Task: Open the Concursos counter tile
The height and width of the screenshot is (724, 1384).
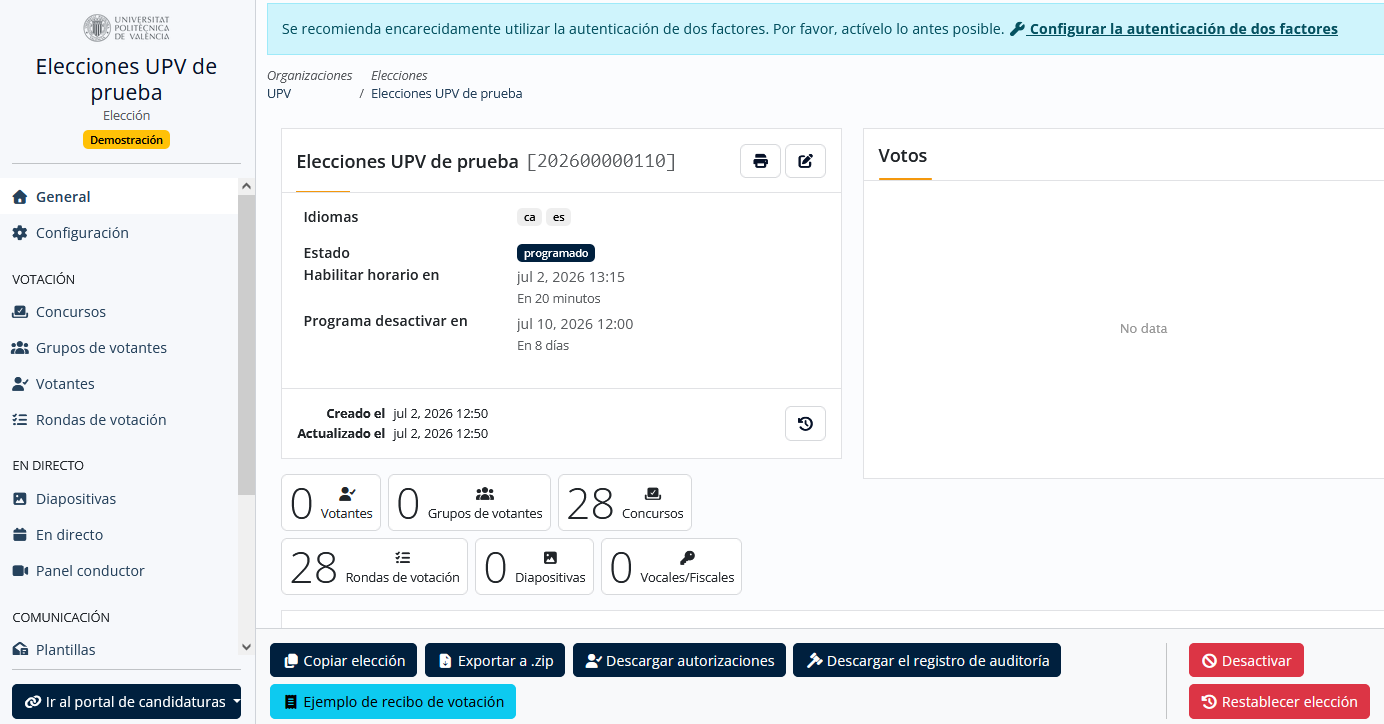Action: pos(625,503)
